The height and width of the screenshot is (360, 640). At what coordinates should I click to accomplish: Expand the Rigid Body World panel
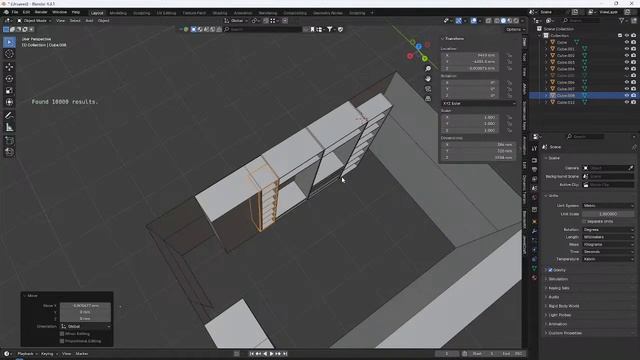coord(563,306)
